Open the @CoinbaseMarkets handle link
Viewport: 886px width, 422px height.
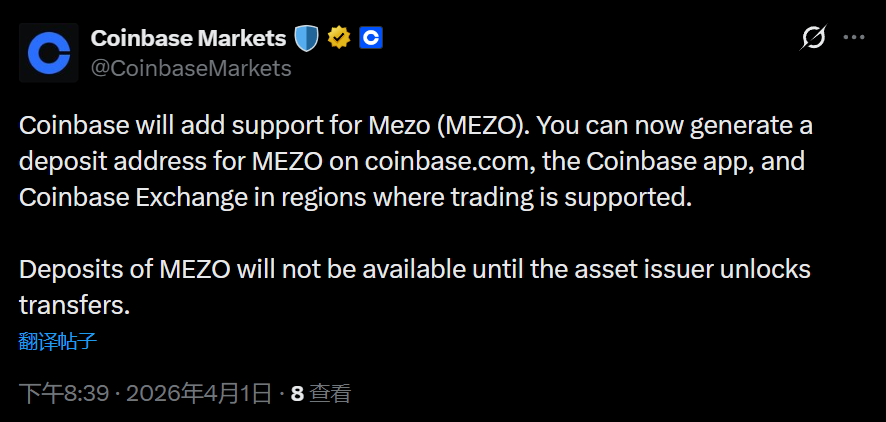tap(191, 68)
